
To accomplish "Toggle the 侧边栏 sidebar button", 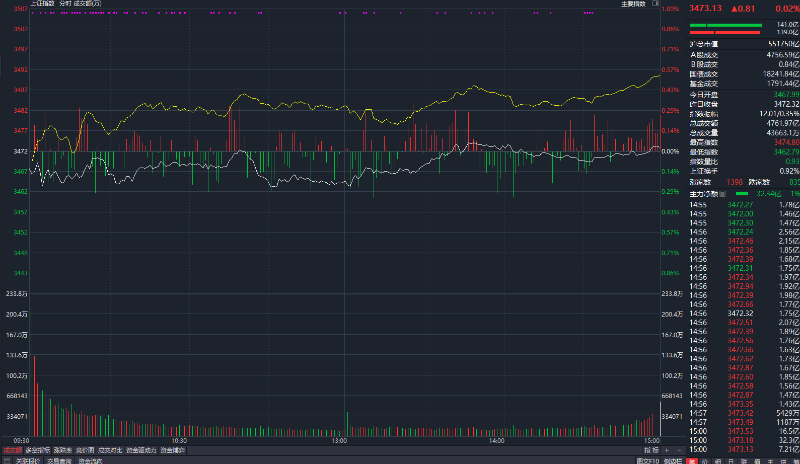I will pos(672,460).
